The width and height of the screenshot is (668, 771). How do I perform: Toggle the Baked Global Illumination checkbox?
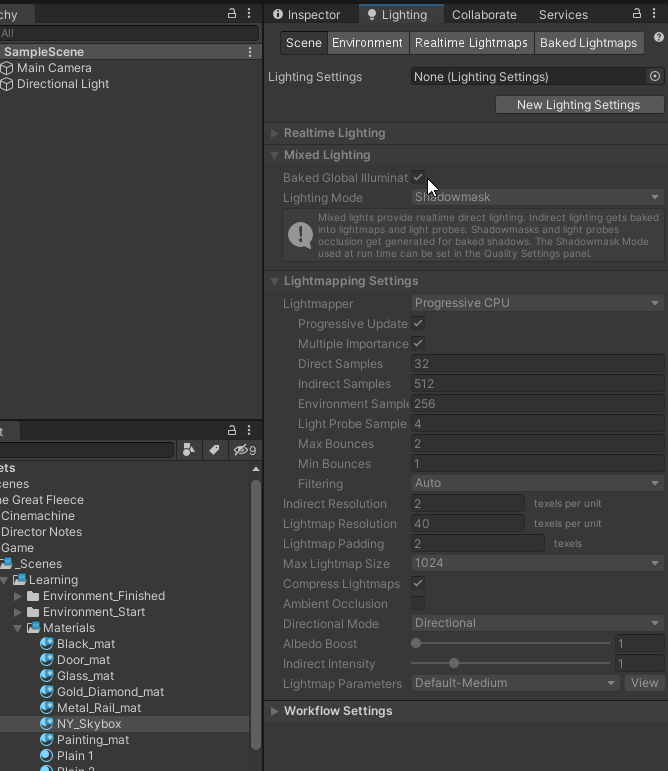[418, 177]
